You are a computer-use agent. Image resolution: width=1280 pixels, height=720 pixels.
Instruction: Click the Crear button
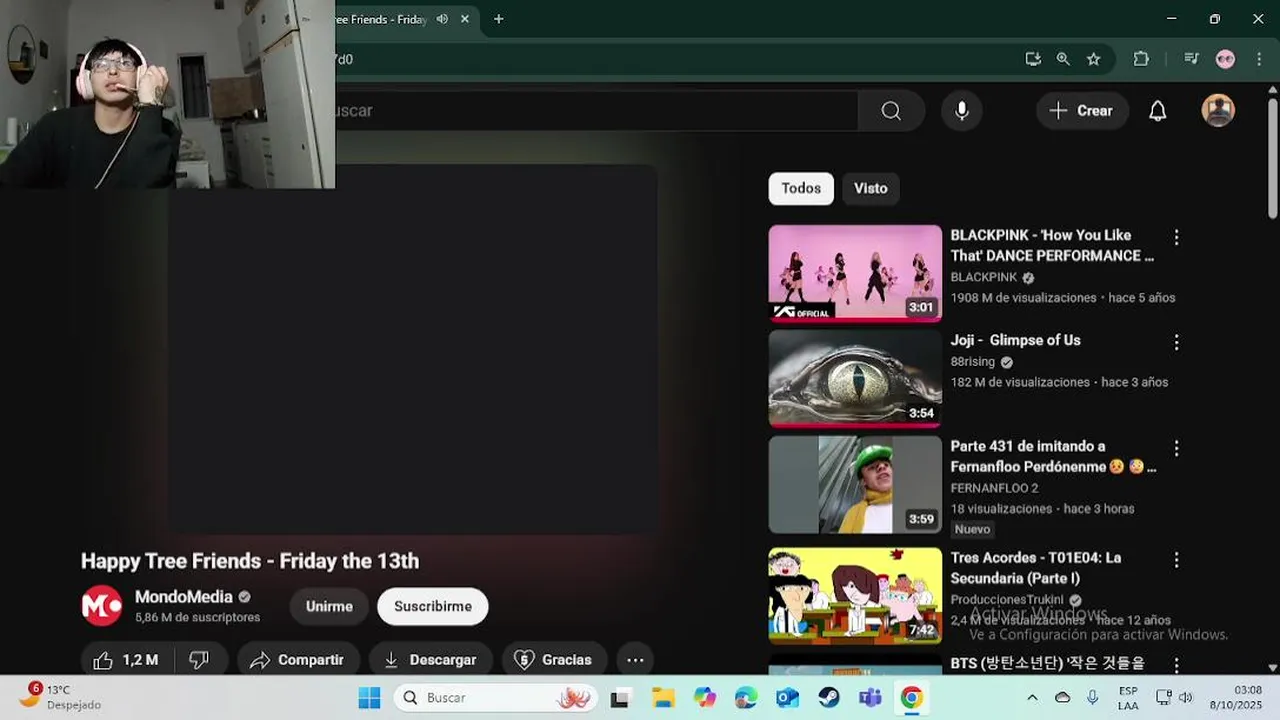tap(1081, 111)
